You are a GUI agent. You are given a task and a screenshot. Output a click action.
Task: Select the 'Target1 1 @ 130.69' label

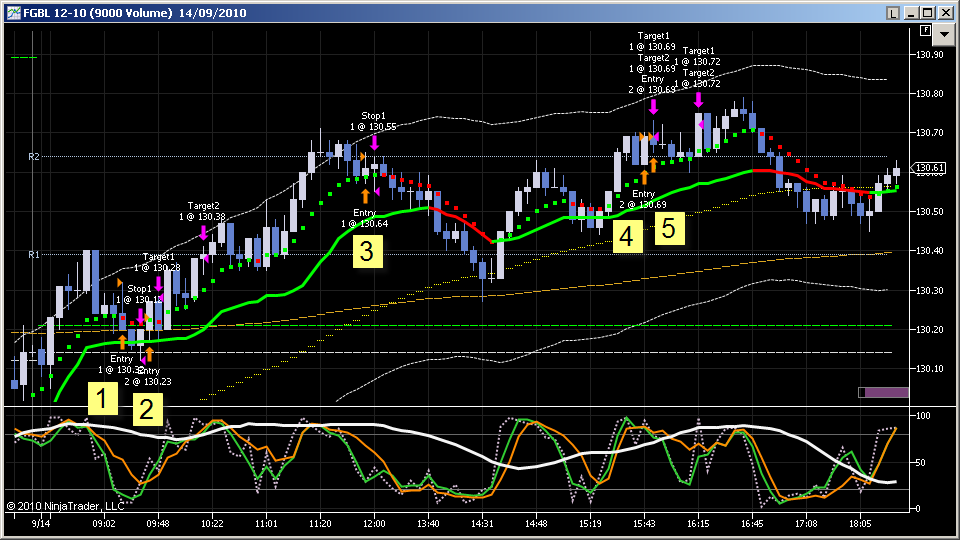[652, 41]
